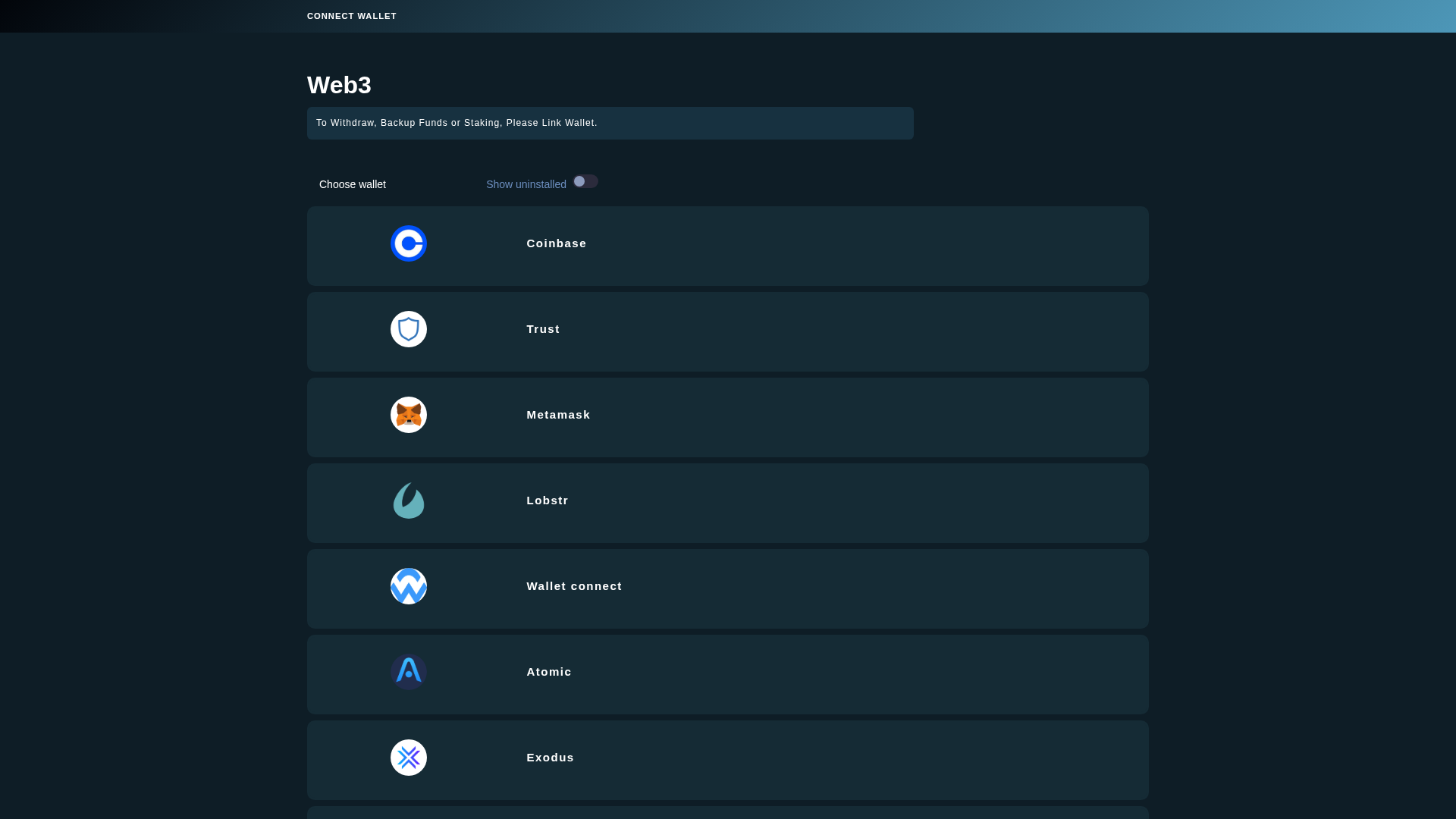Click the Wallet connect logo icon
1456x819 pixels.
tap(409, 586)
